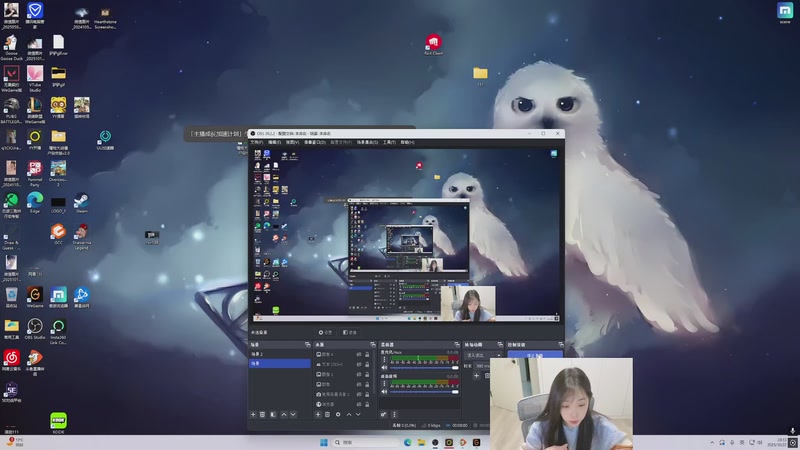Open the Steam desktop shortcut

(x=82, y=203)
